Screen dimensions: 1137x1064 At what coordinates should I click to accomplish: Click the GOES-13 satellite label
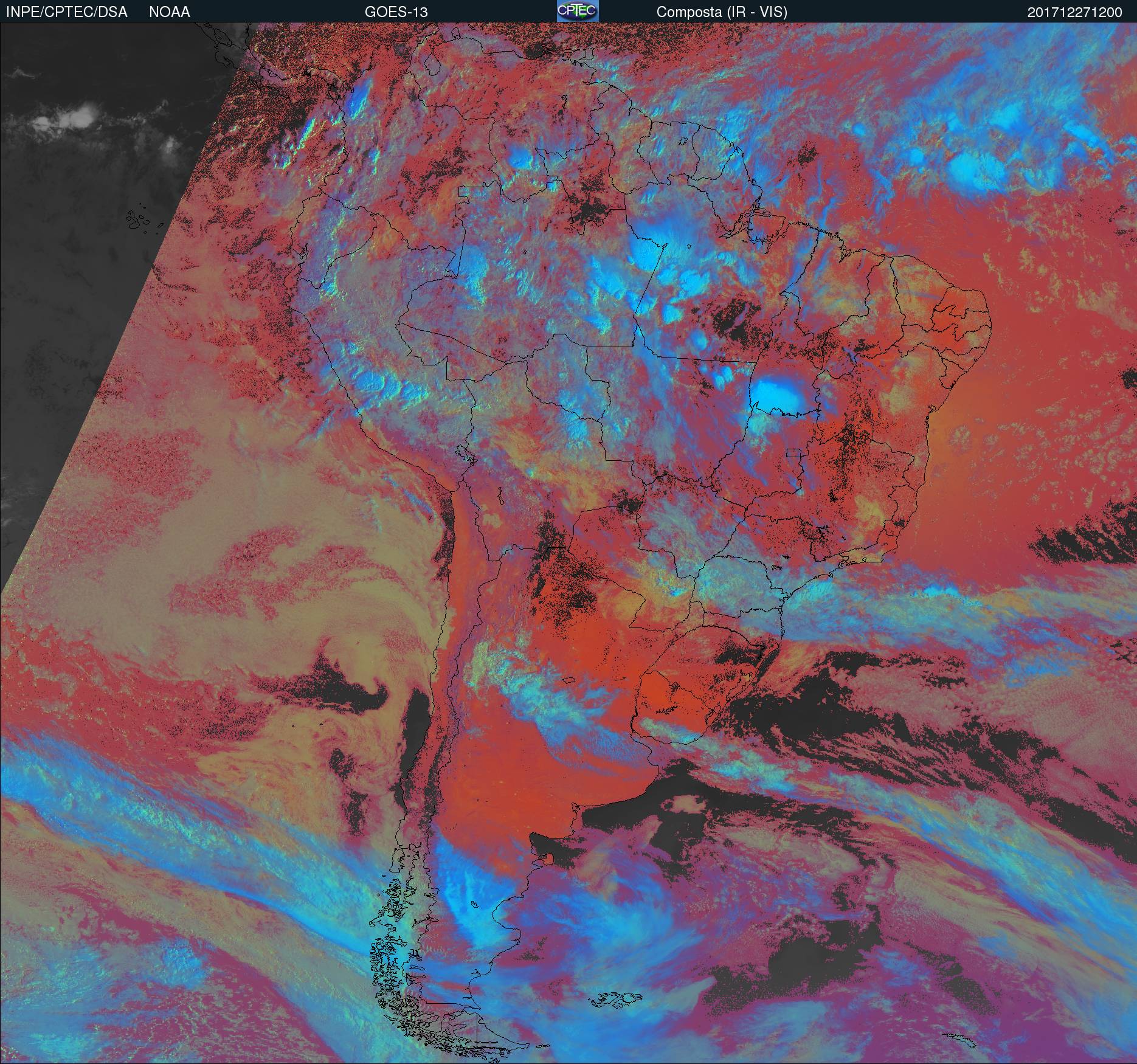coord(396,12)
